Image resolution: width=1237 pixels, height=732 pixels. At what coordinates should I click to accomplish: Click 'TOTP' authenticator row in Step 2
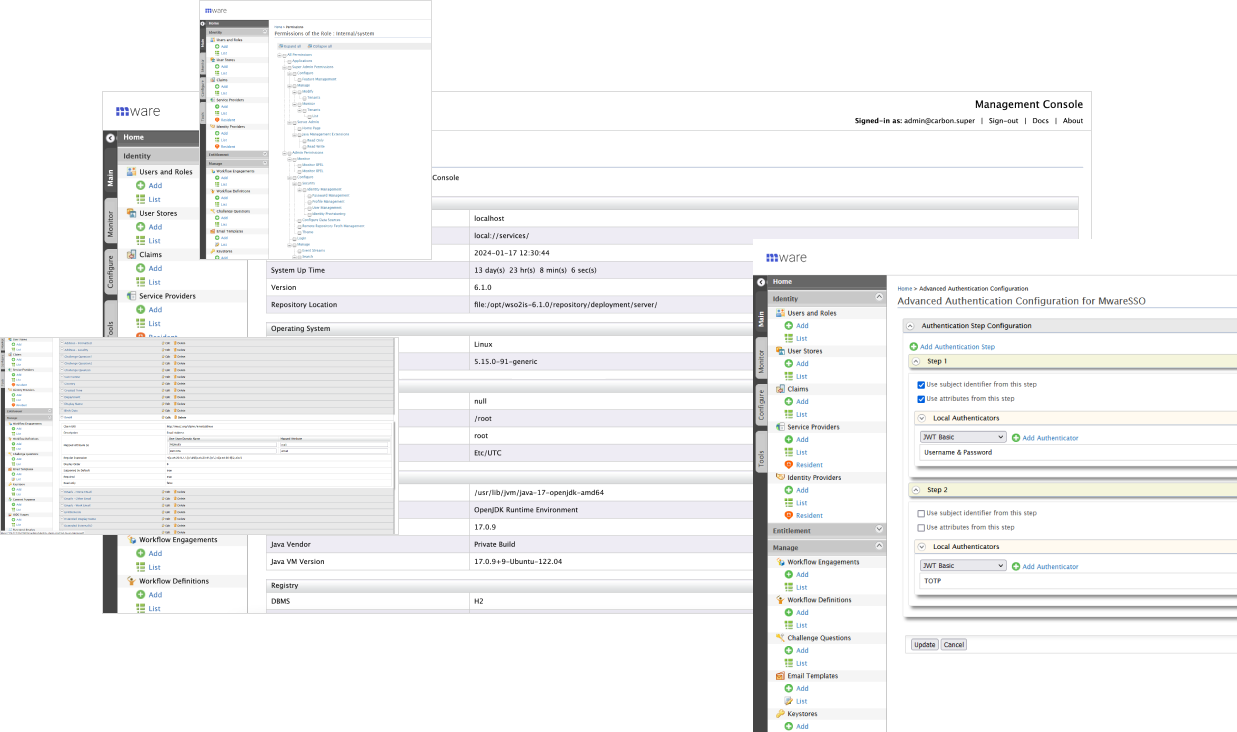click(x=1078, y=580)
